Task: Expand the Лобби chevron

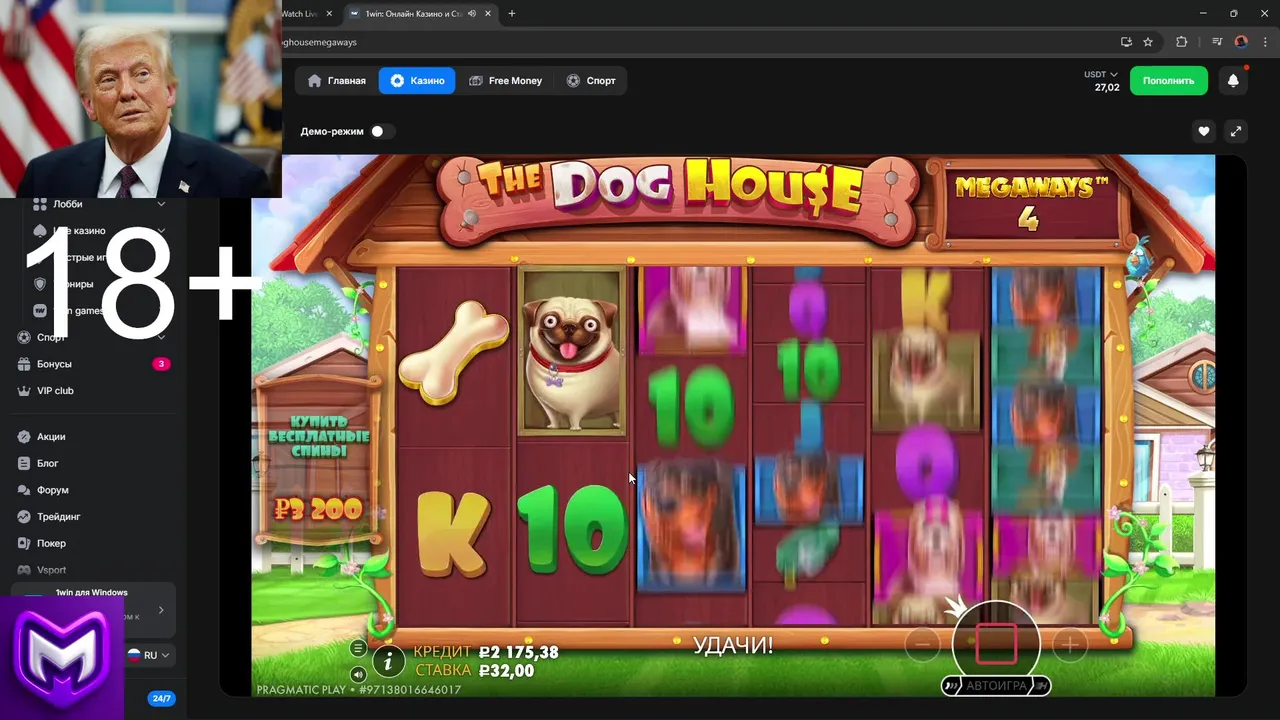Action: 161,204
